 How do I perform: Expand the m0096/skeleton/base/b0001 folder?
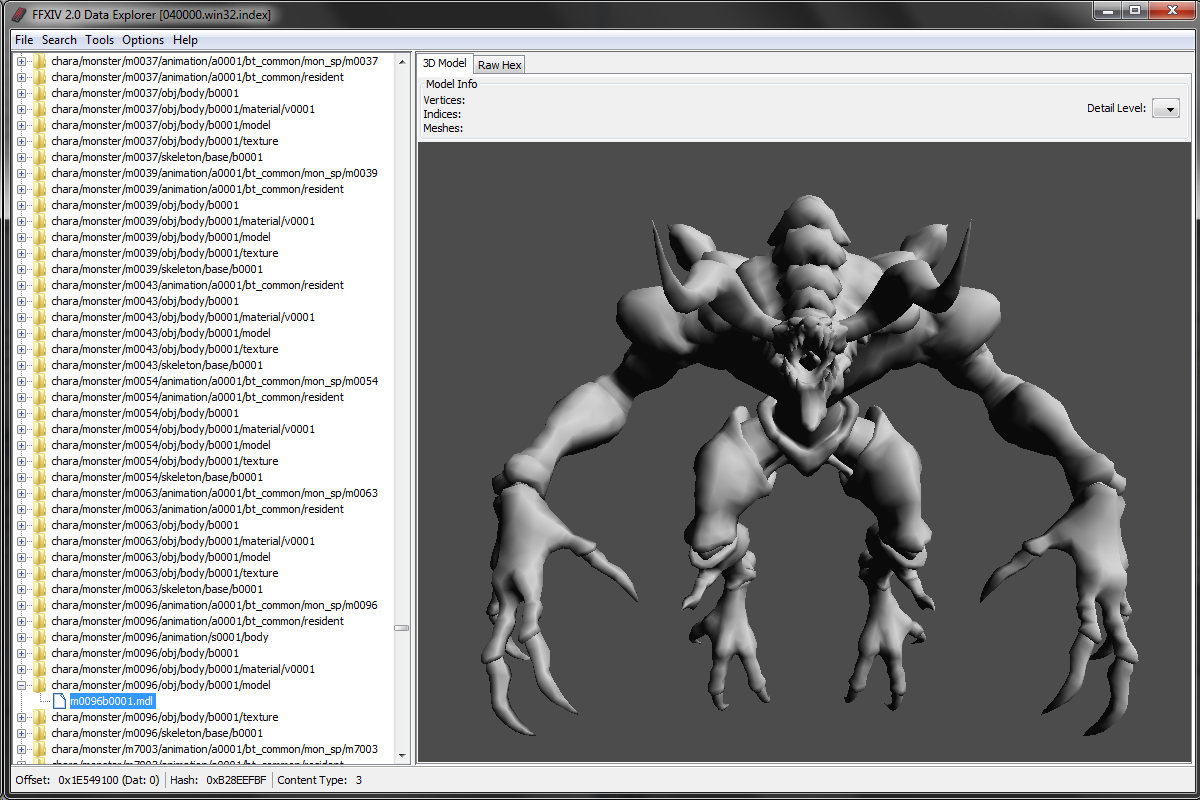[22, 733]
